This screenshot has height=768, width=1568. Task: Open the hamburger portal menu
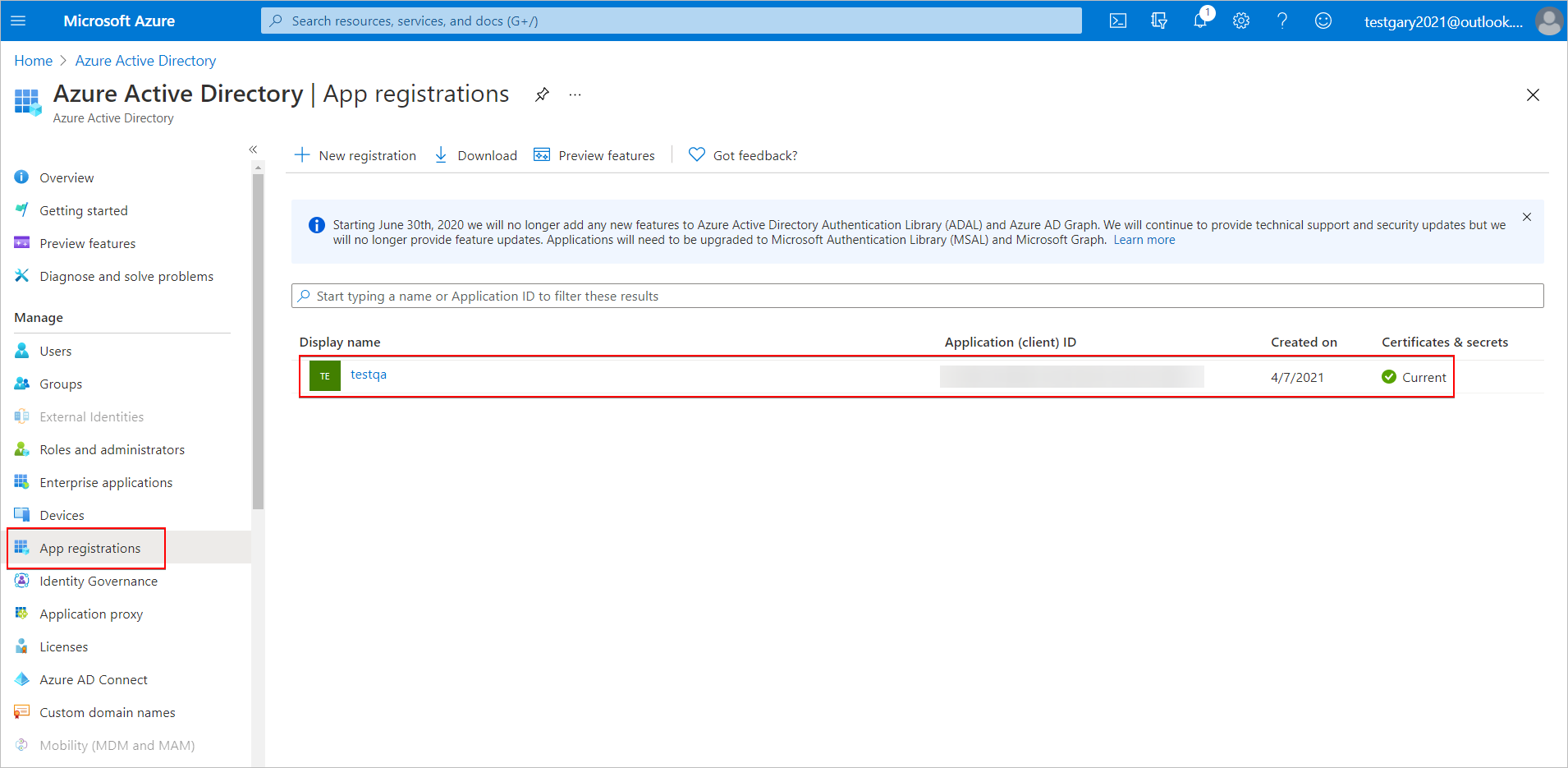(18, 21)
